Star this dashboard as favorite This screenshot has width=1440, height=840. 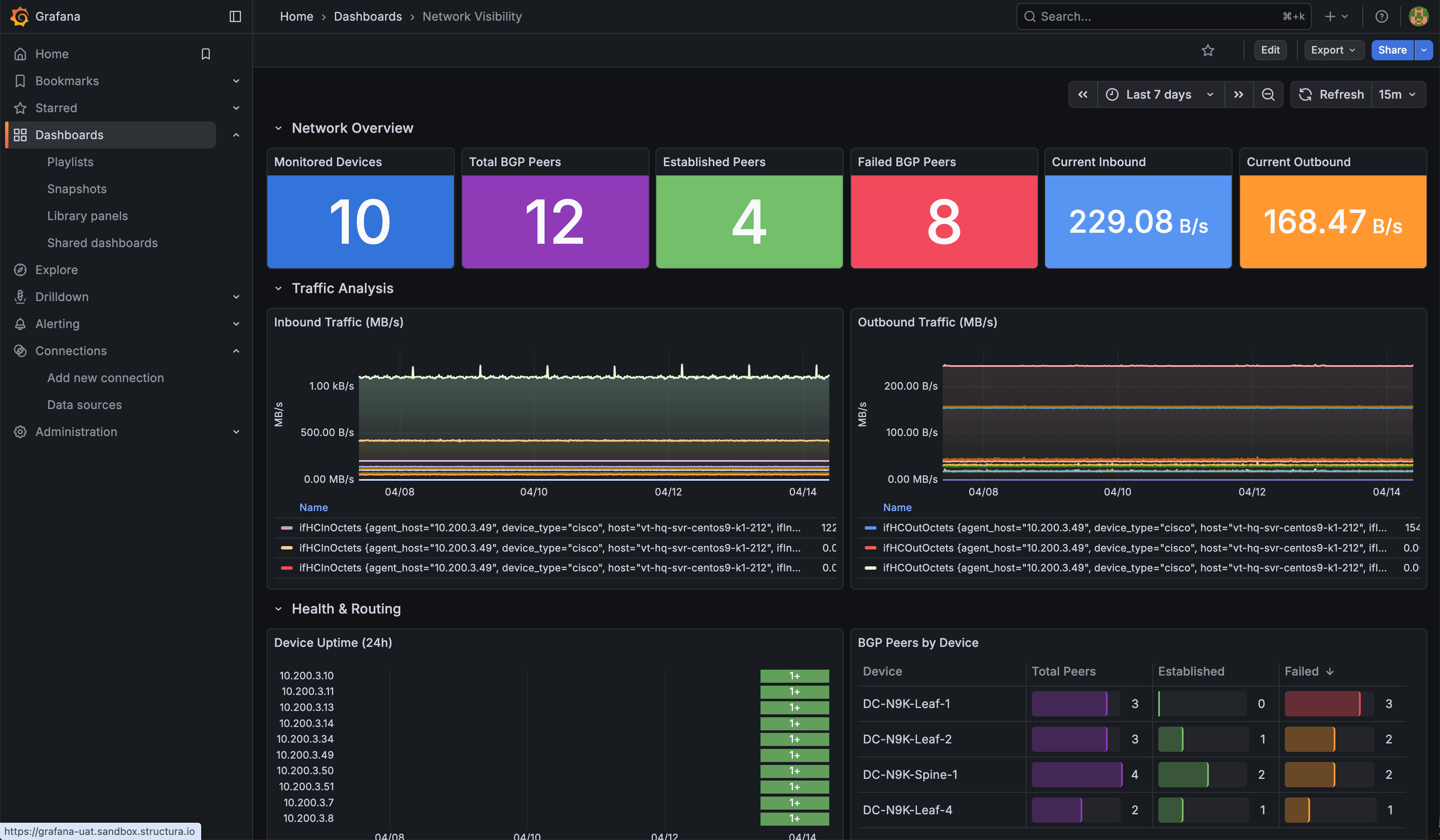click(1208, 50)
